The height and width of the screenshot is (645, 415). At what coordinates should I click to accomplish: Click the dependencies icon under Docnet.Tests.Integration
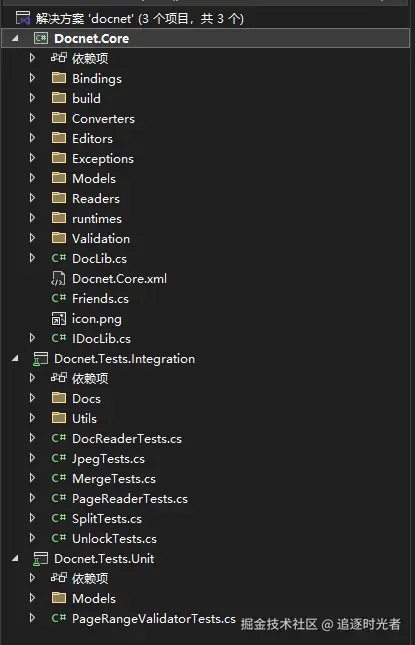click(59, 378)
